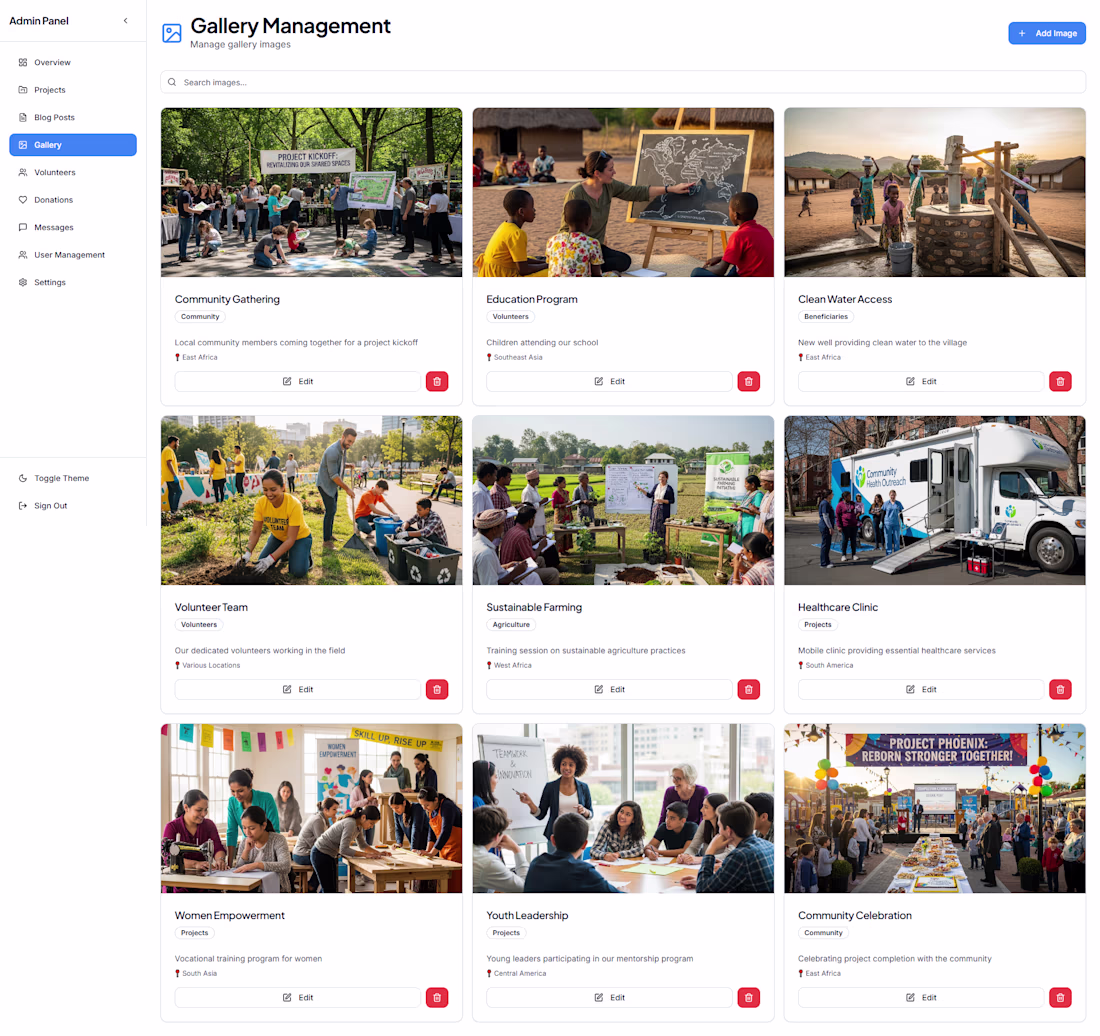
Task: Open the Volunteer Team planting photo
Action: point(311,500)
